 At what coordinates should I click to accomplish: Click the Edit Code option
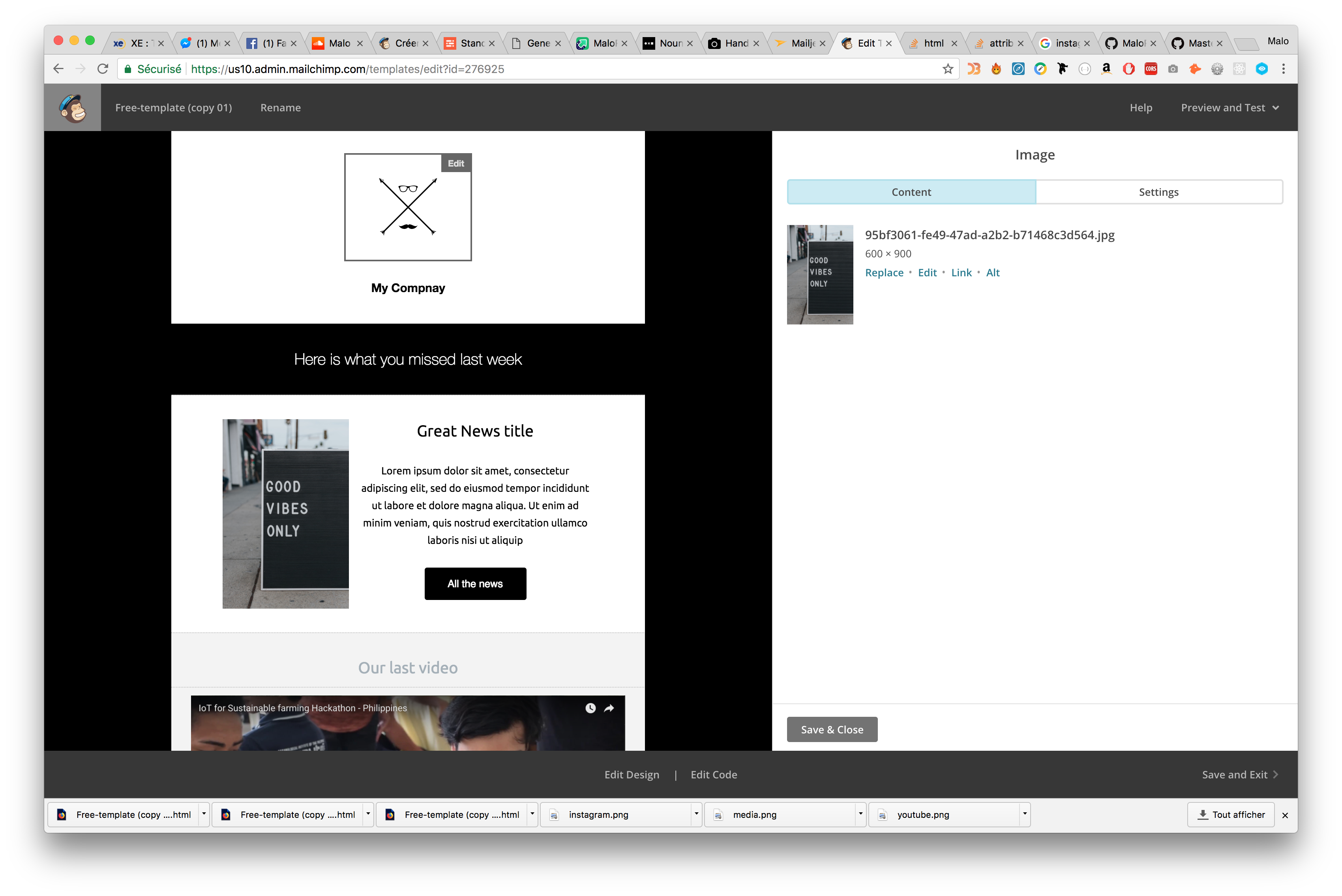click(x=714, y=774)
